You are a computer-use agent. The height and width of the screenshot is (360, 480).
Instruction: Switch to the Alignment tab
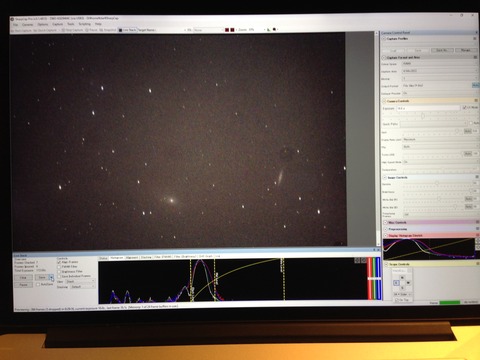(x=132, y=258)
